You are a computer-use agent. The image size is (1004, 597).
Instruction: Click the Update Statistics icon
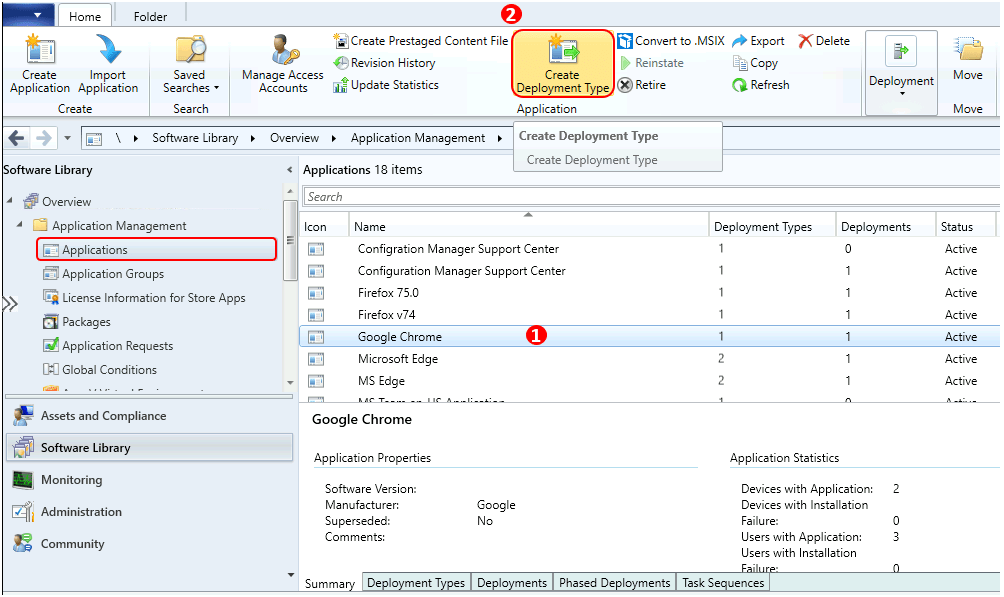340,84
